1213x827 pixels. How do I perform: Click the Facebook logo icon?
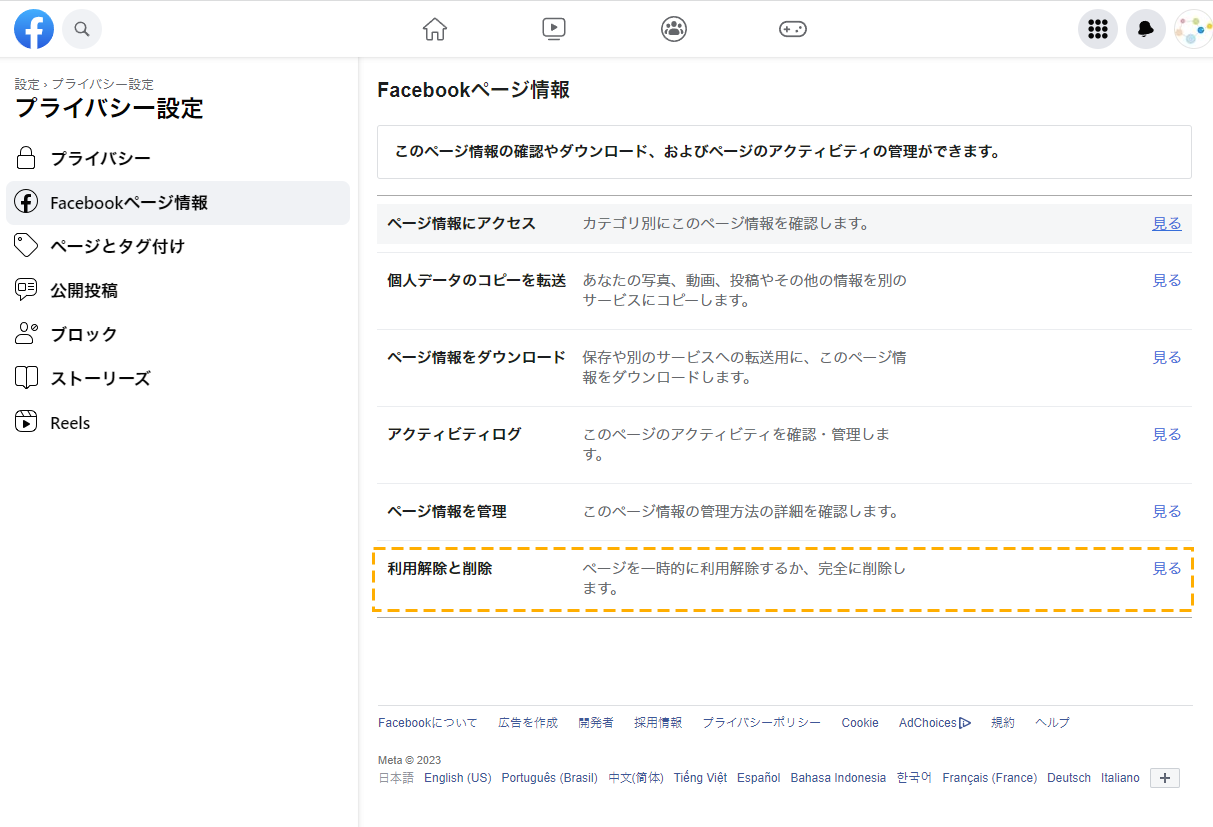tap(34, 29)
